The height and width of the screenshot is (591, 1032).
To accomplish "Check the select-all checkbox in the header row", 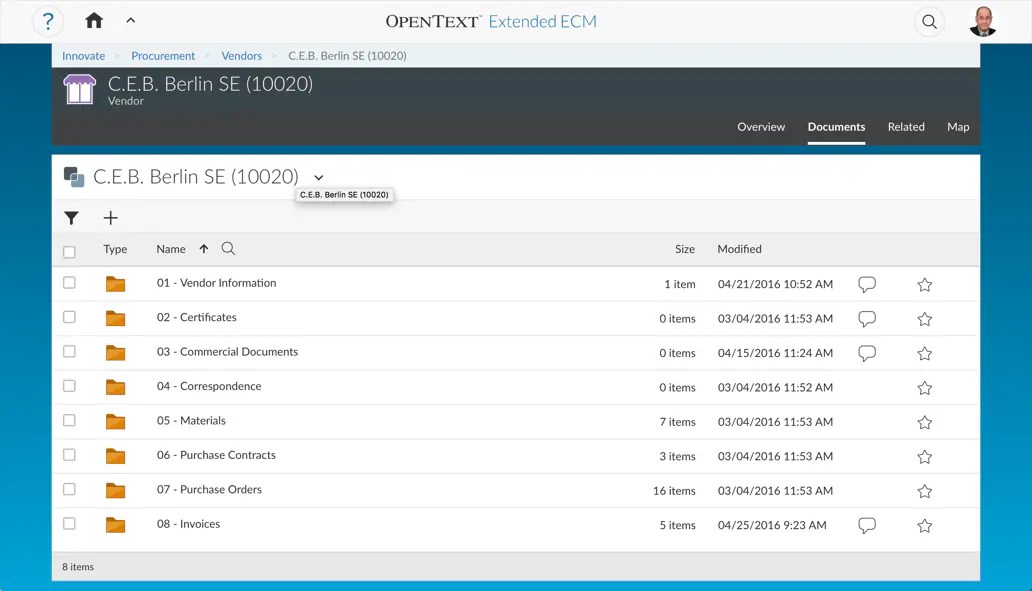I will point(69,252).
